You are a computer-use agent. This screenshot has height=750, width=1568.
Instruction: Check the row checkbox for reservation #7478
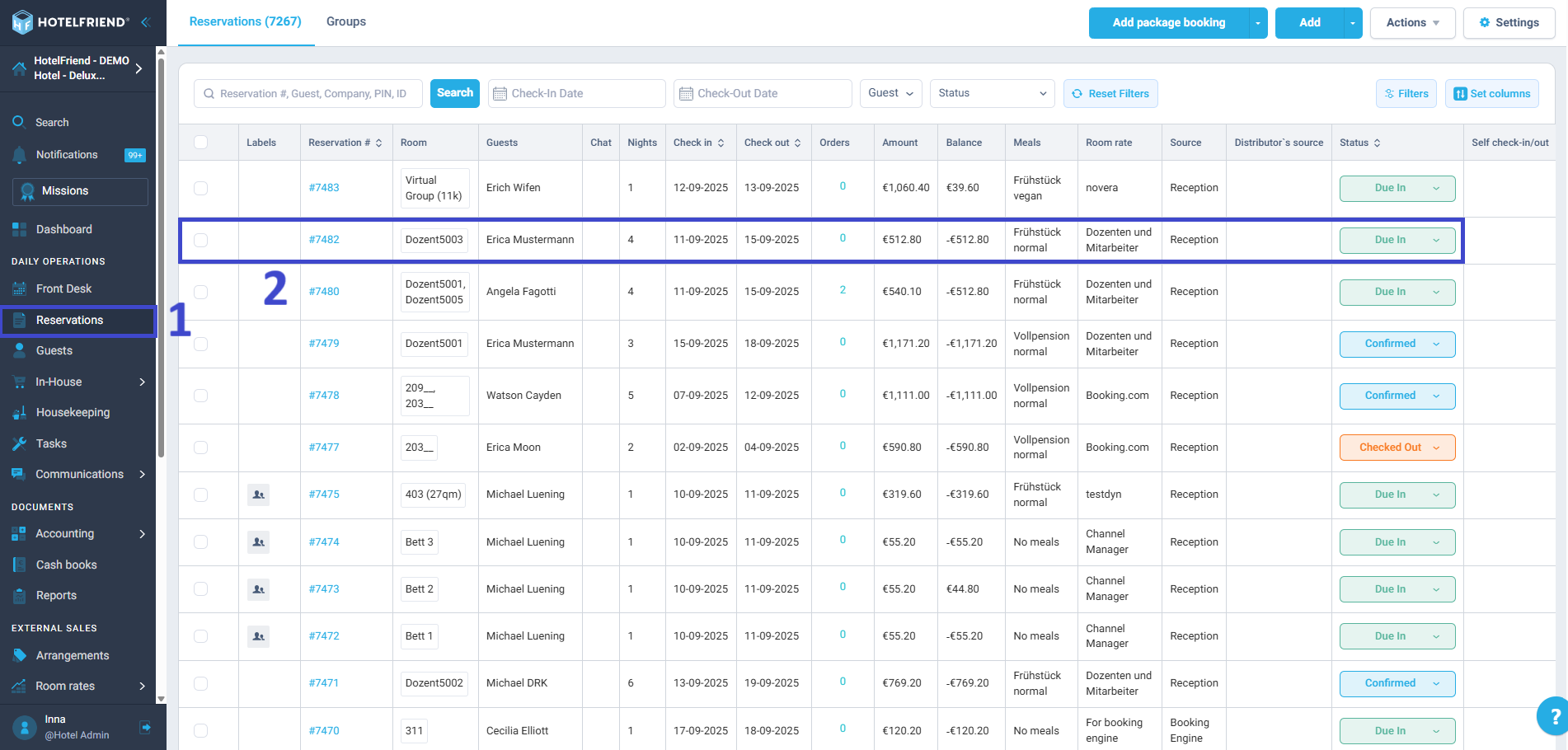pyautogui.click(x=200, y=396)
